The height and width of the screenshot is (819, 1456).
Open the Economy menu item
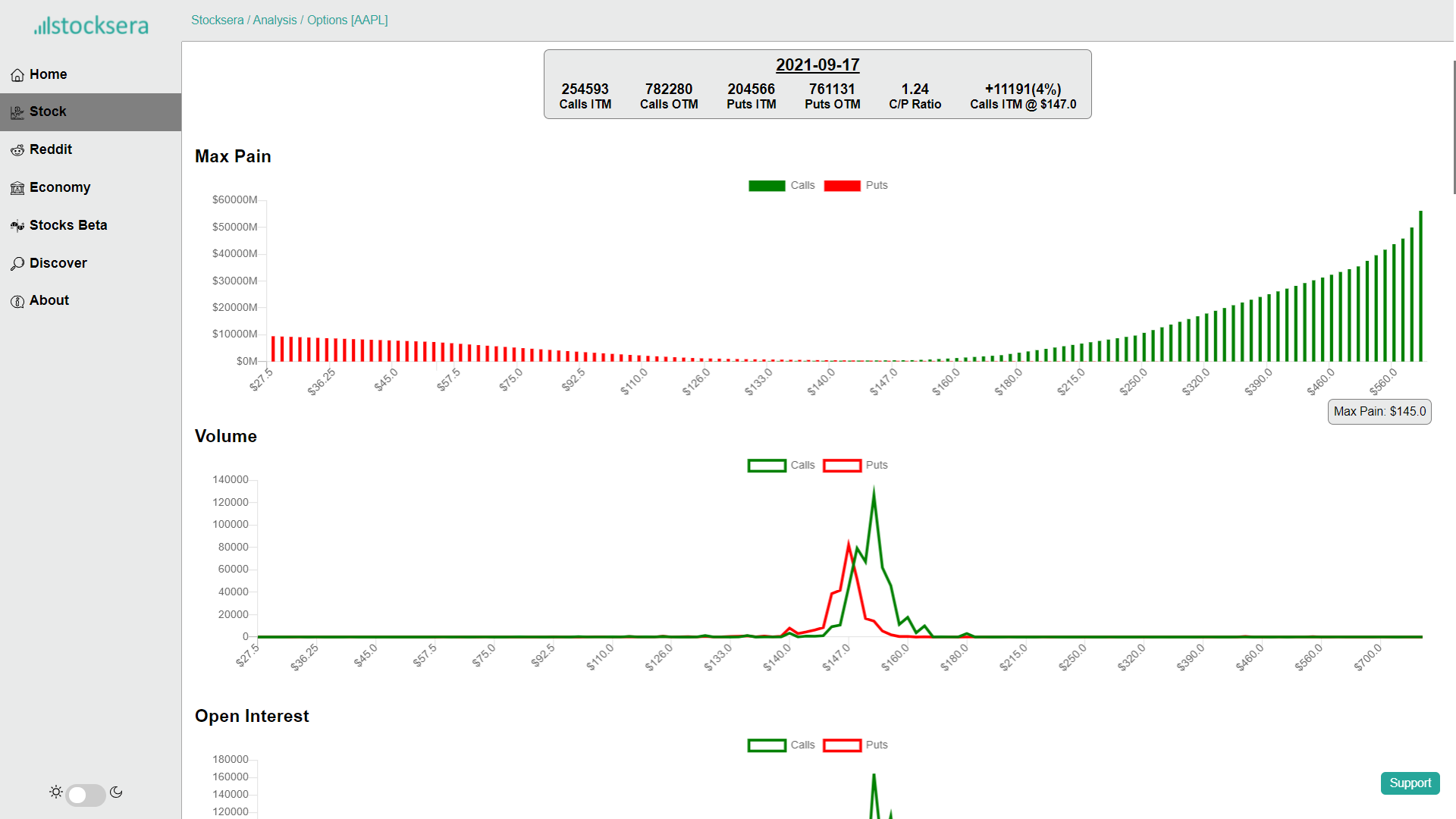point(60,187)
